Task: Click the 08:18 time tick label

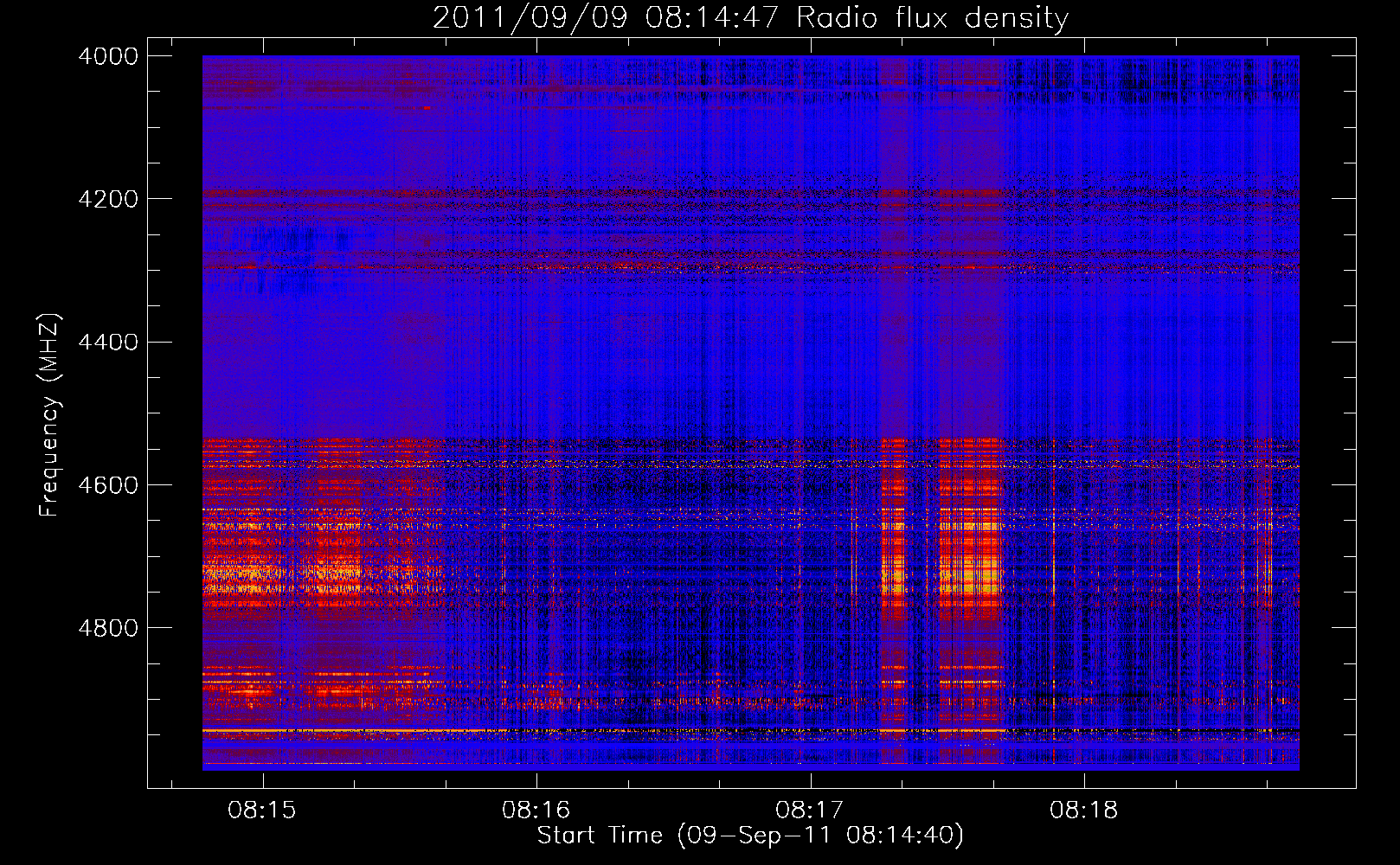Action: click(x=1084, y=811)
